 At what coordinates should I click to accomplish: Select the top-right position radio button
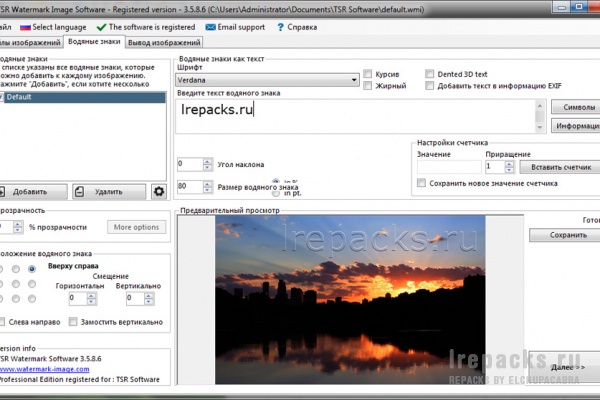pos(32,269)
